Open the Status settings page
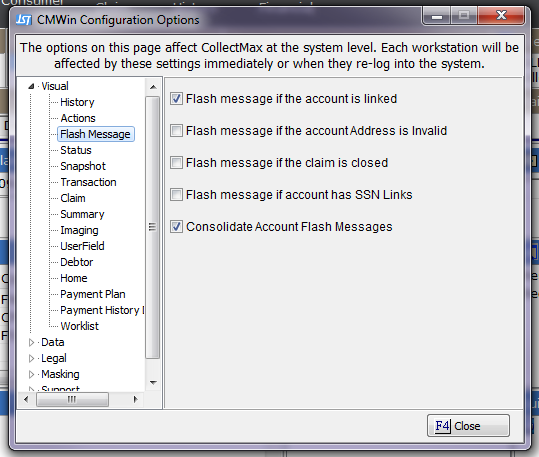Image resolution: width=539 pixels, height=457 pixels. point(76,150)
